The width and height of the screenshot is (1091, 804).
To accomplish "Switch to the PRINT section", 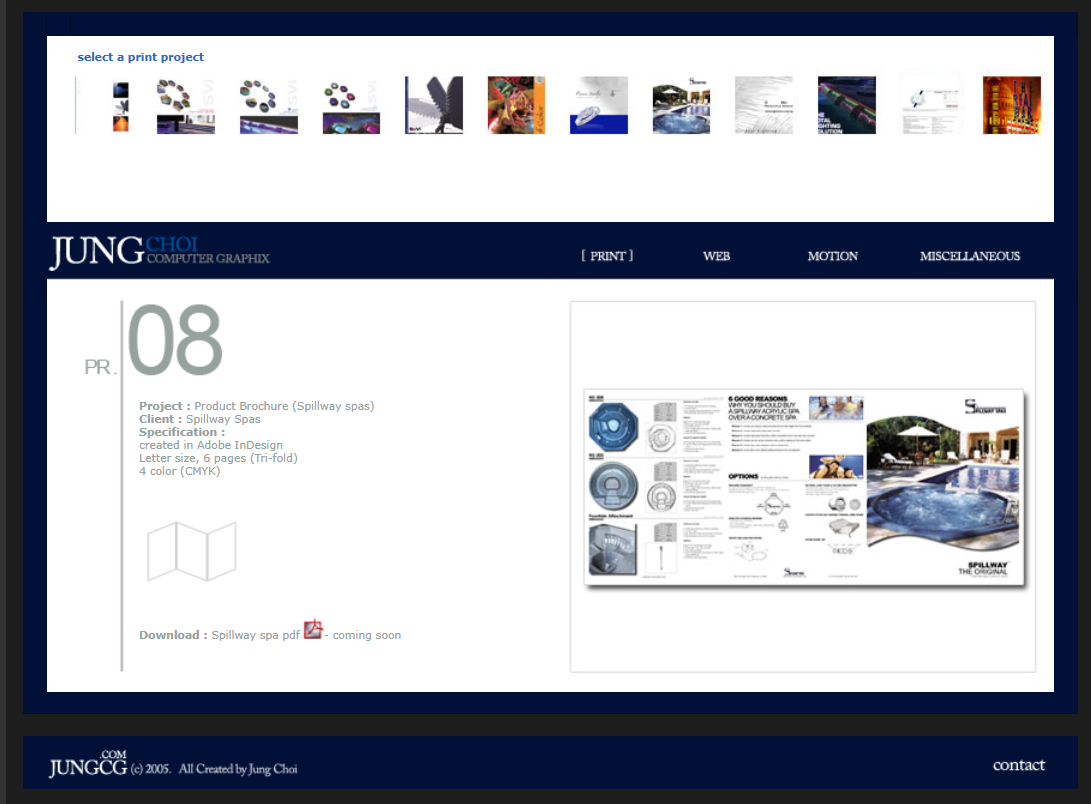I will (x=607, y=256).
